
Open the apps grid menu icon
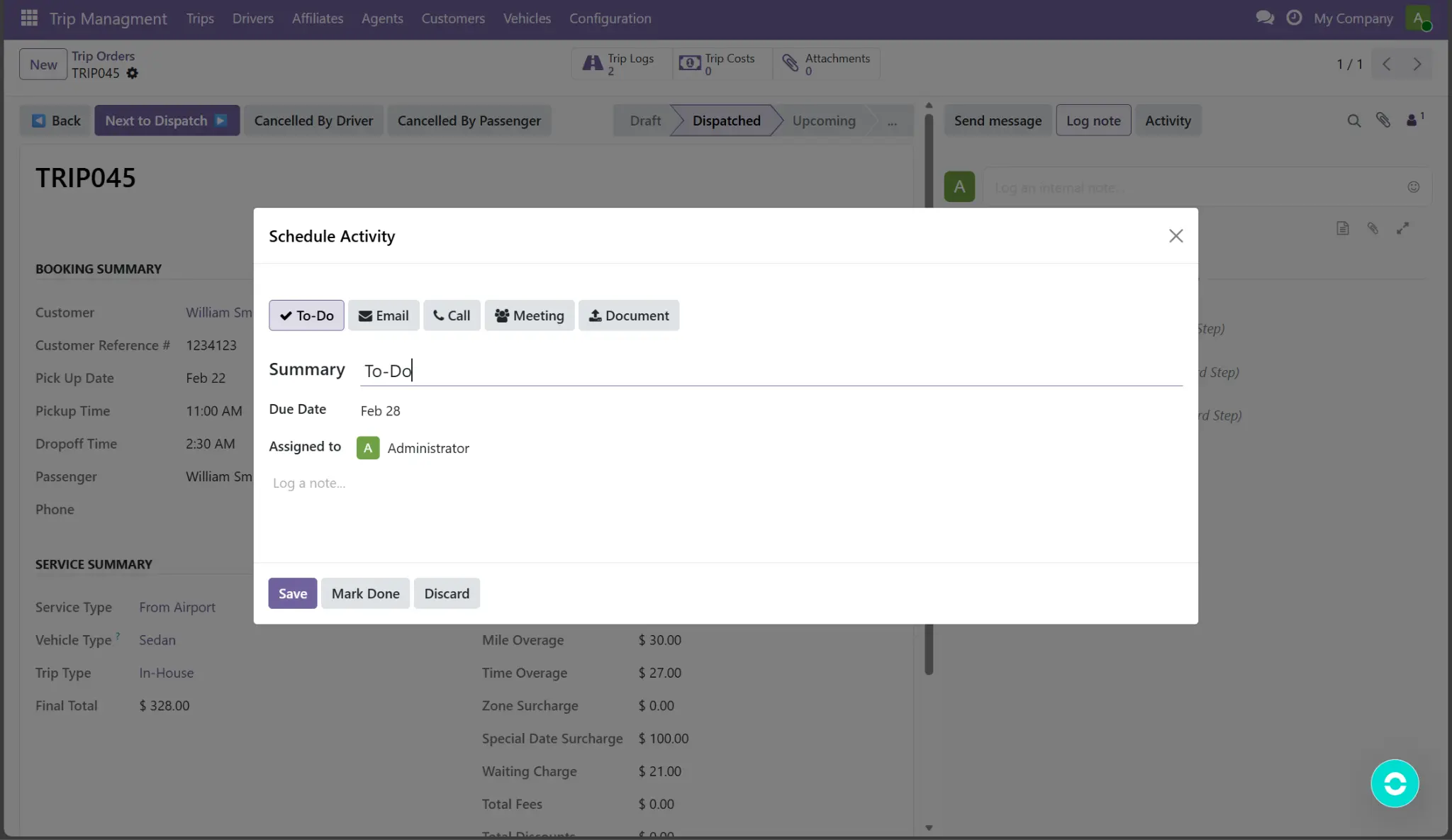click(29, 18)
